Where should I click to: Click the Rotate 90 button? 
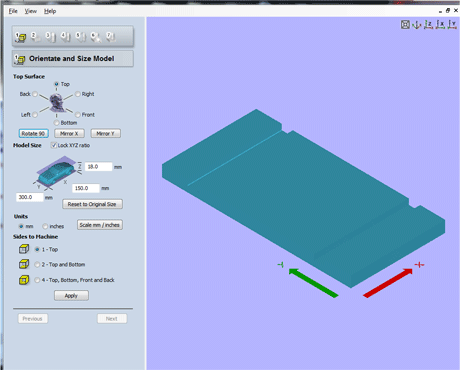(33, 133)
